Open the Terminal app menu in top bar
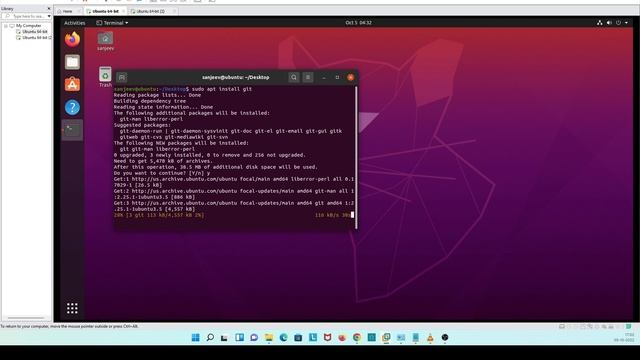This screenshot has height=360, width=640. coord(112,23)
